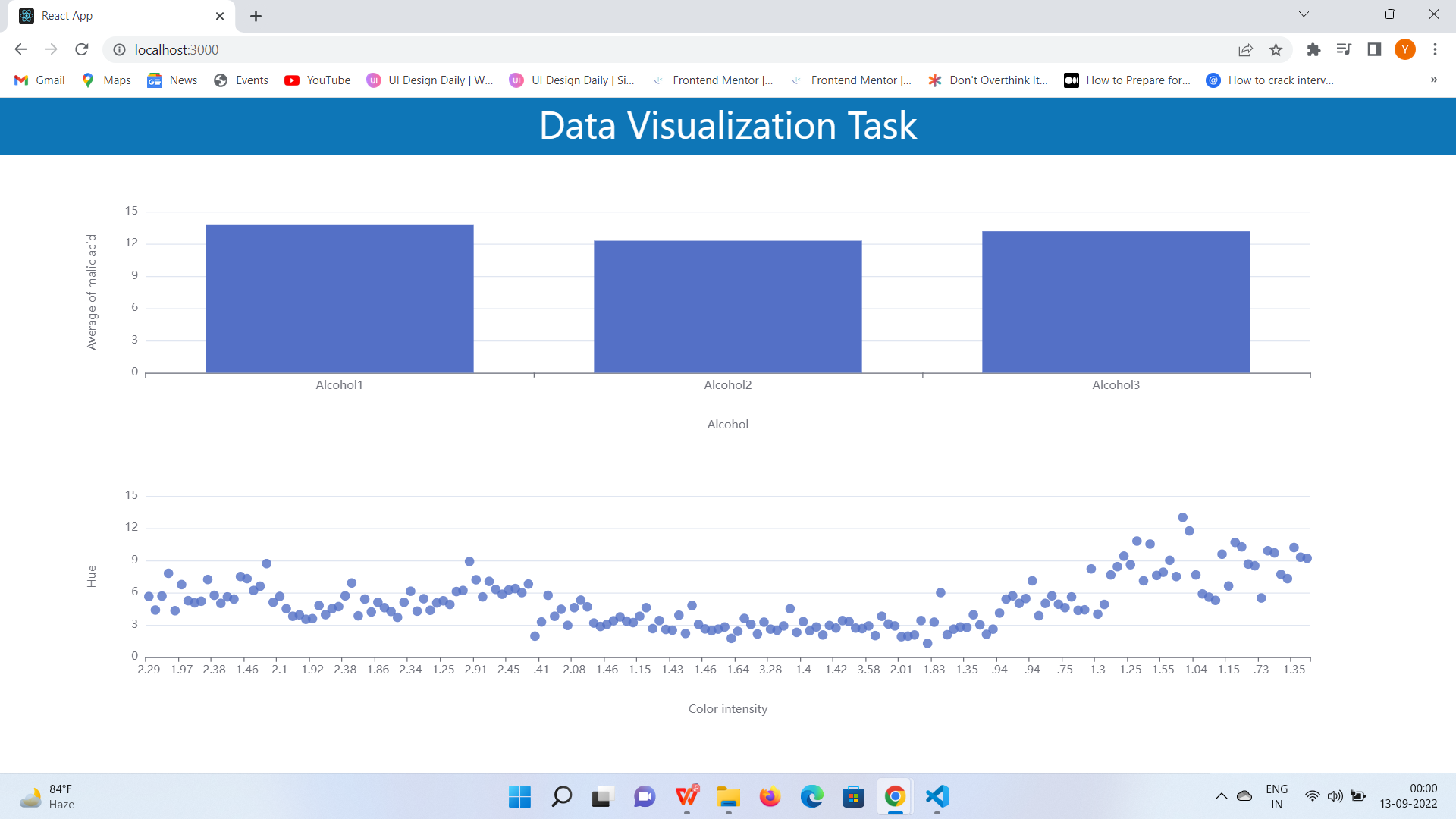
Task: Open Firefox from the taskbar
Action: pos(769,797)
